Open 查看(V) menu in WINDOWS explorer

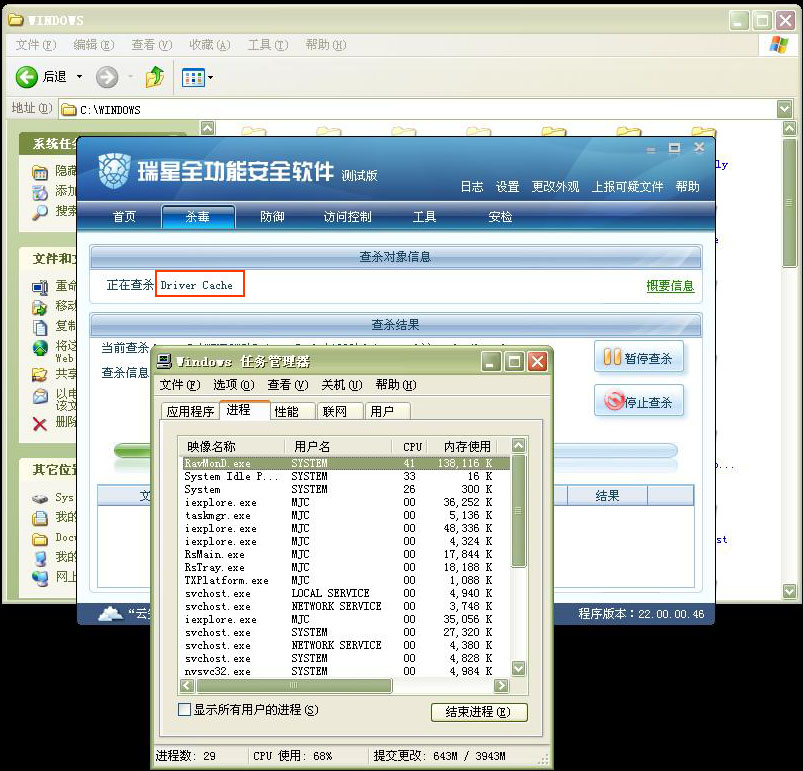[x=152, y=45]
